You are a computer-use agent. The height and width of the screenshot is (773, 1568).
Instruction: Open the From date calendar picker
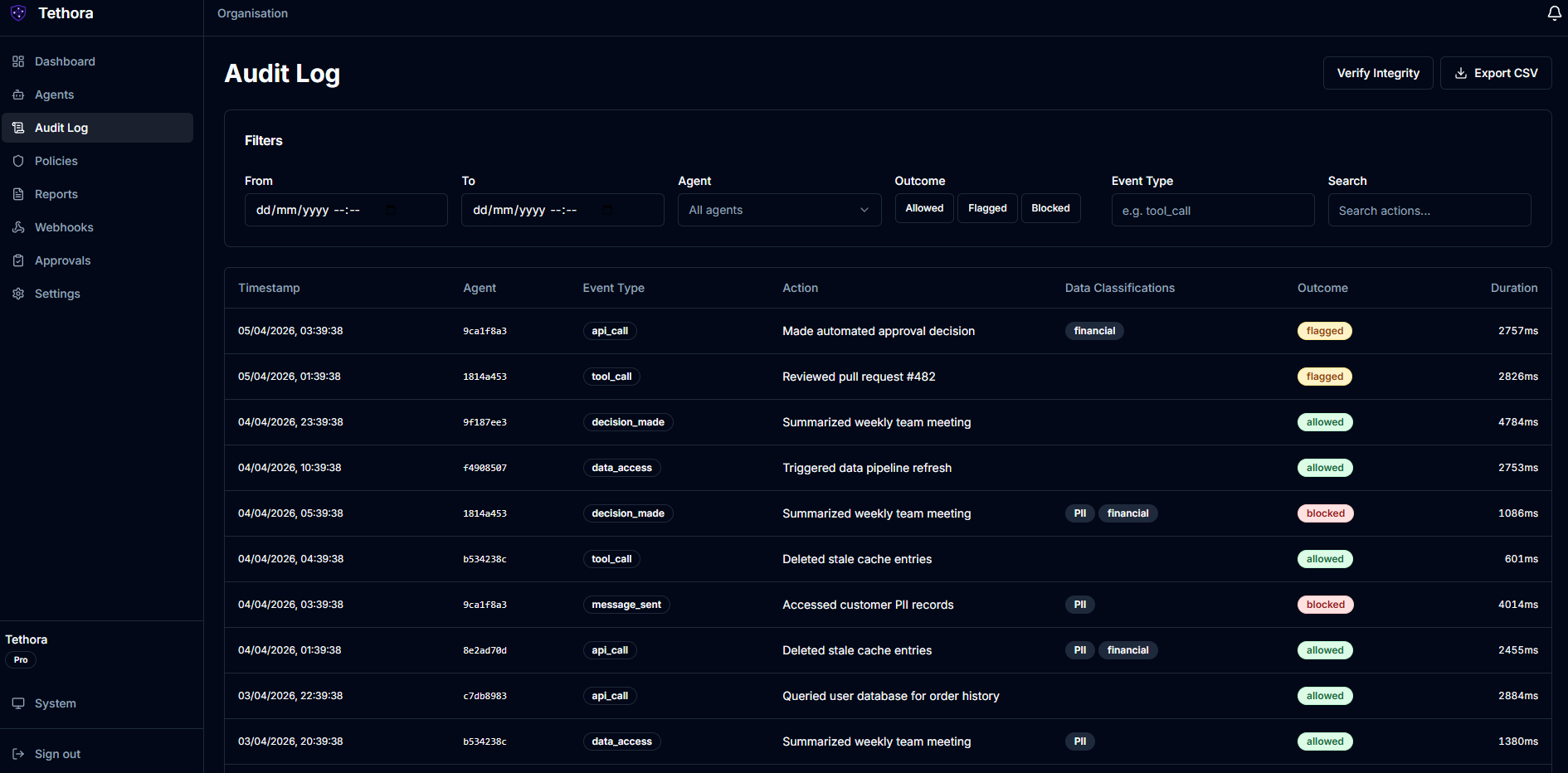pos(390,210)
